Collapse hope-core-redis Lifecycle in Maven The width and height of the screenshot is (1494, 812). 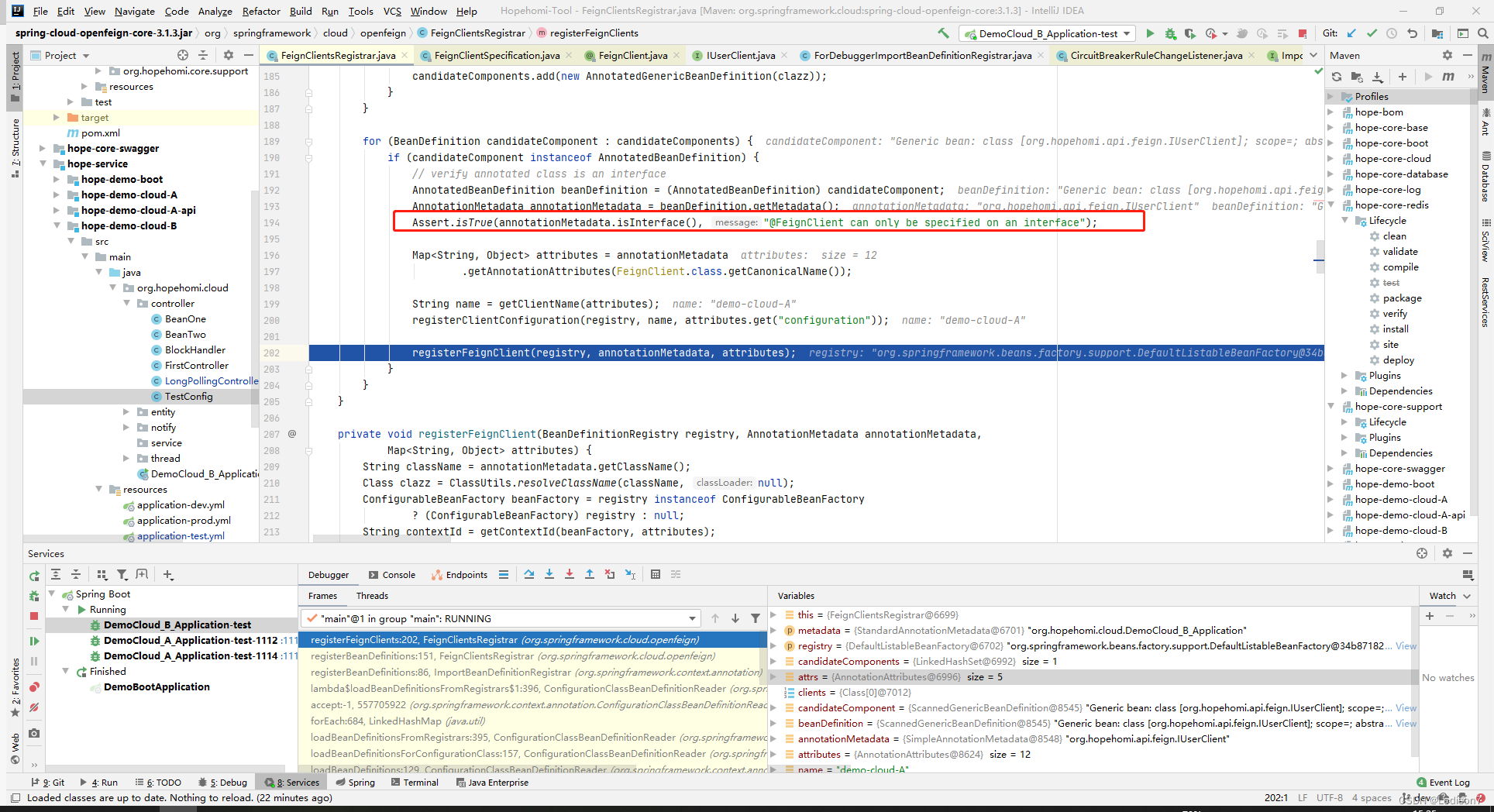click(1345, 220)
